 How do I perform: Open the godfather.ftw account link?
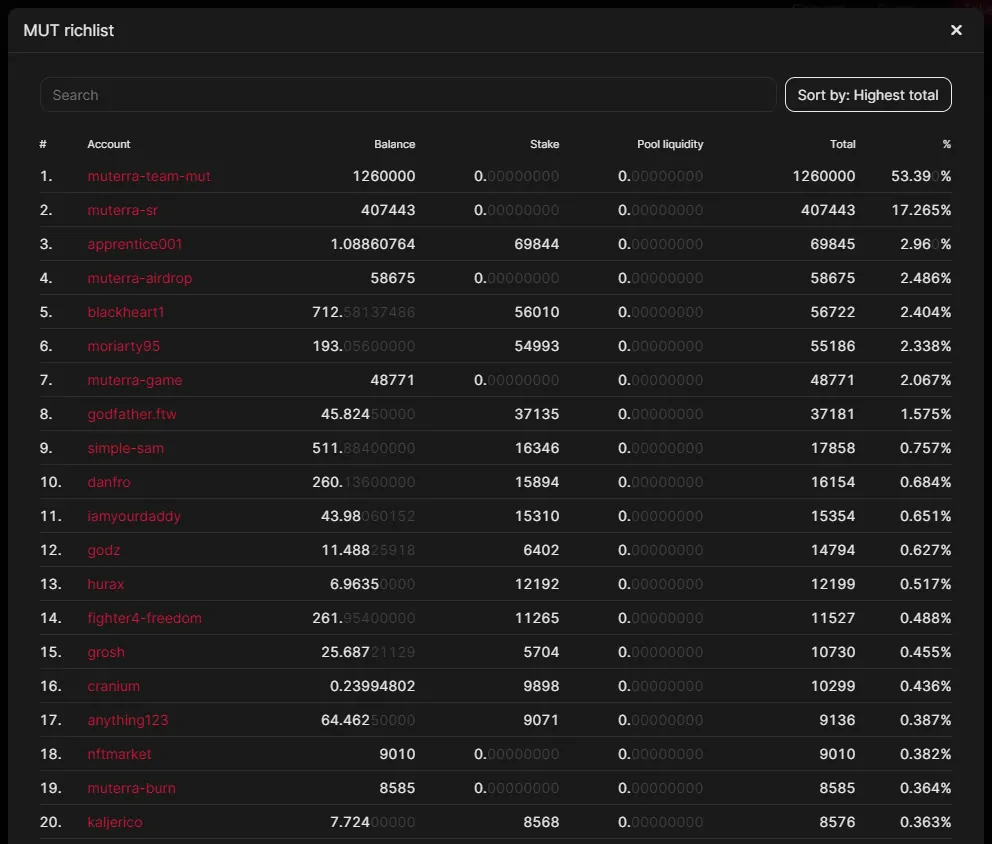[132, 414]
